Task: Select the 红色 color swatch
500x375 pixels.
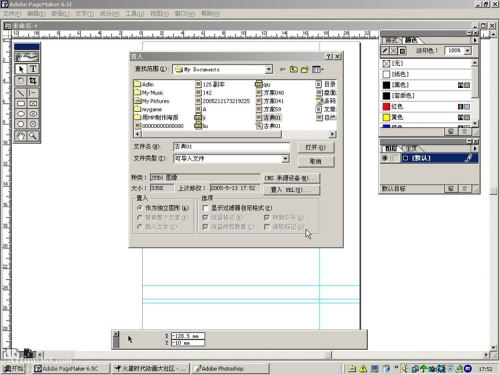Action: pos(426,107)
